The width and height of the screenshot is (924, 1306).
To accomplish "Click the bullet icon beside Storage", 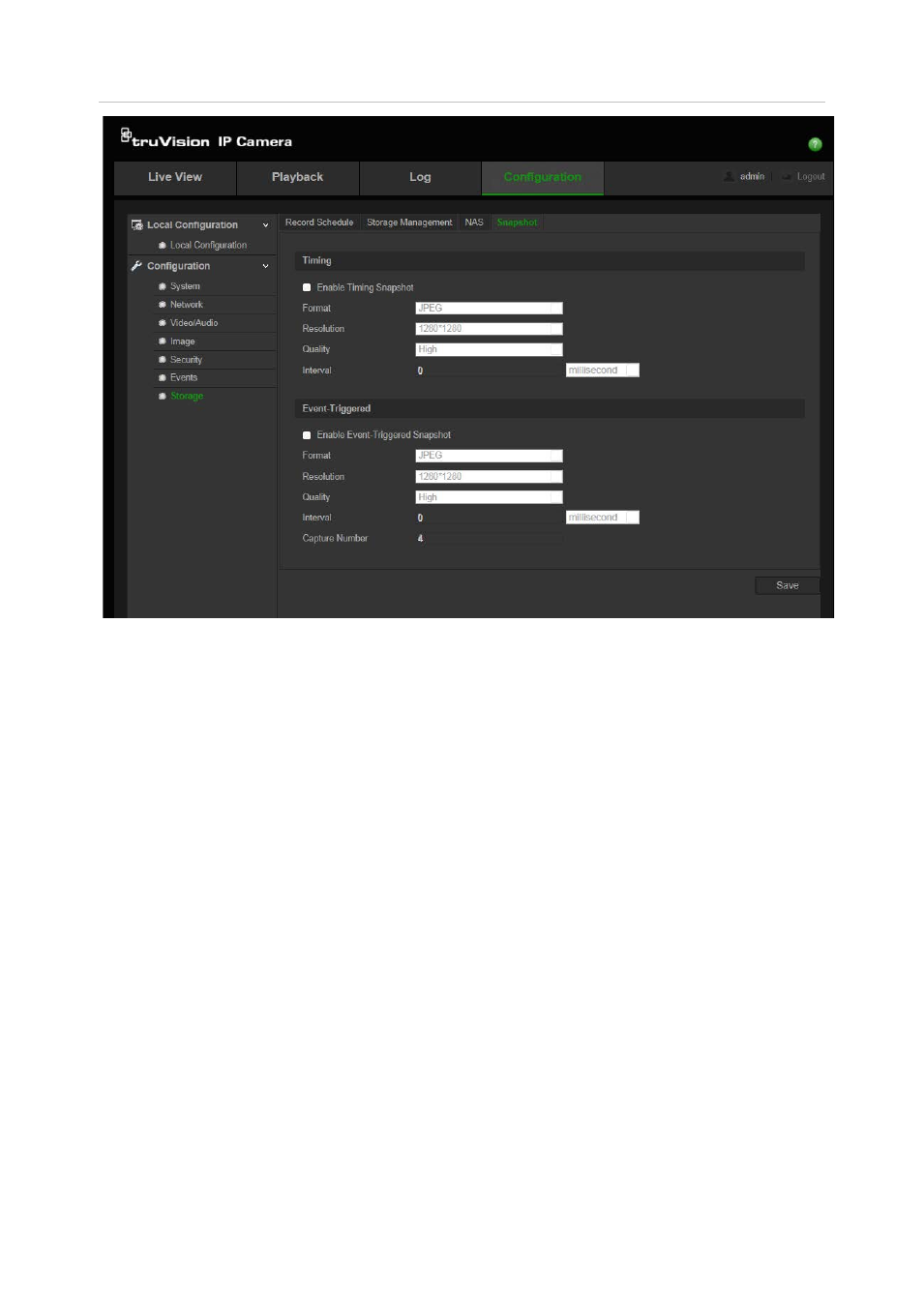I will tap(163, 397).
